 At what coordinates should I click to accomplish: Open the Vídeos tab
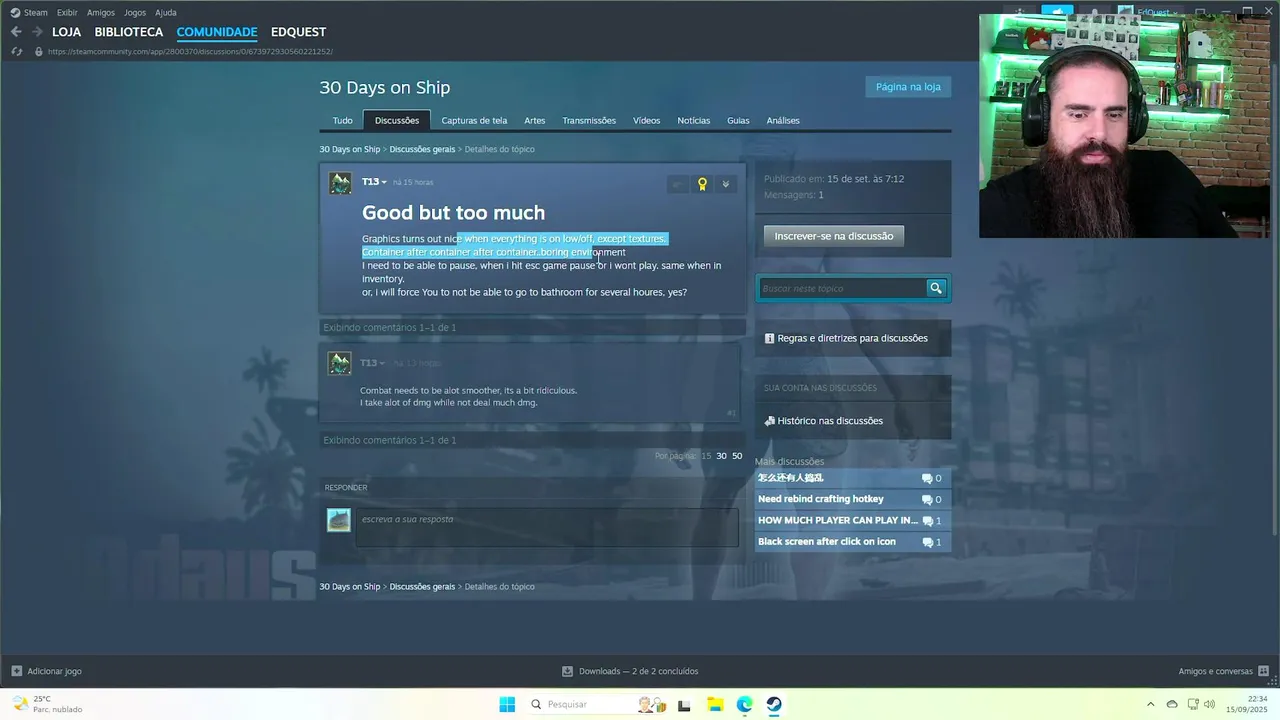646,120
